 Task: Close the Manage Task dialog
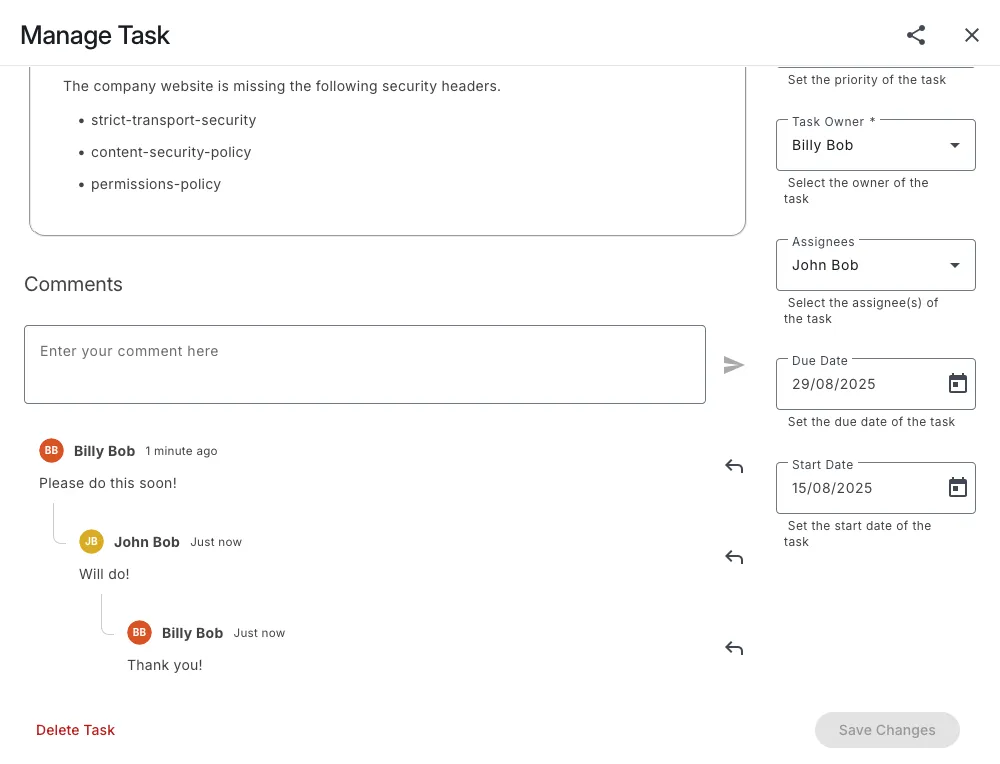tap(971, 35)
